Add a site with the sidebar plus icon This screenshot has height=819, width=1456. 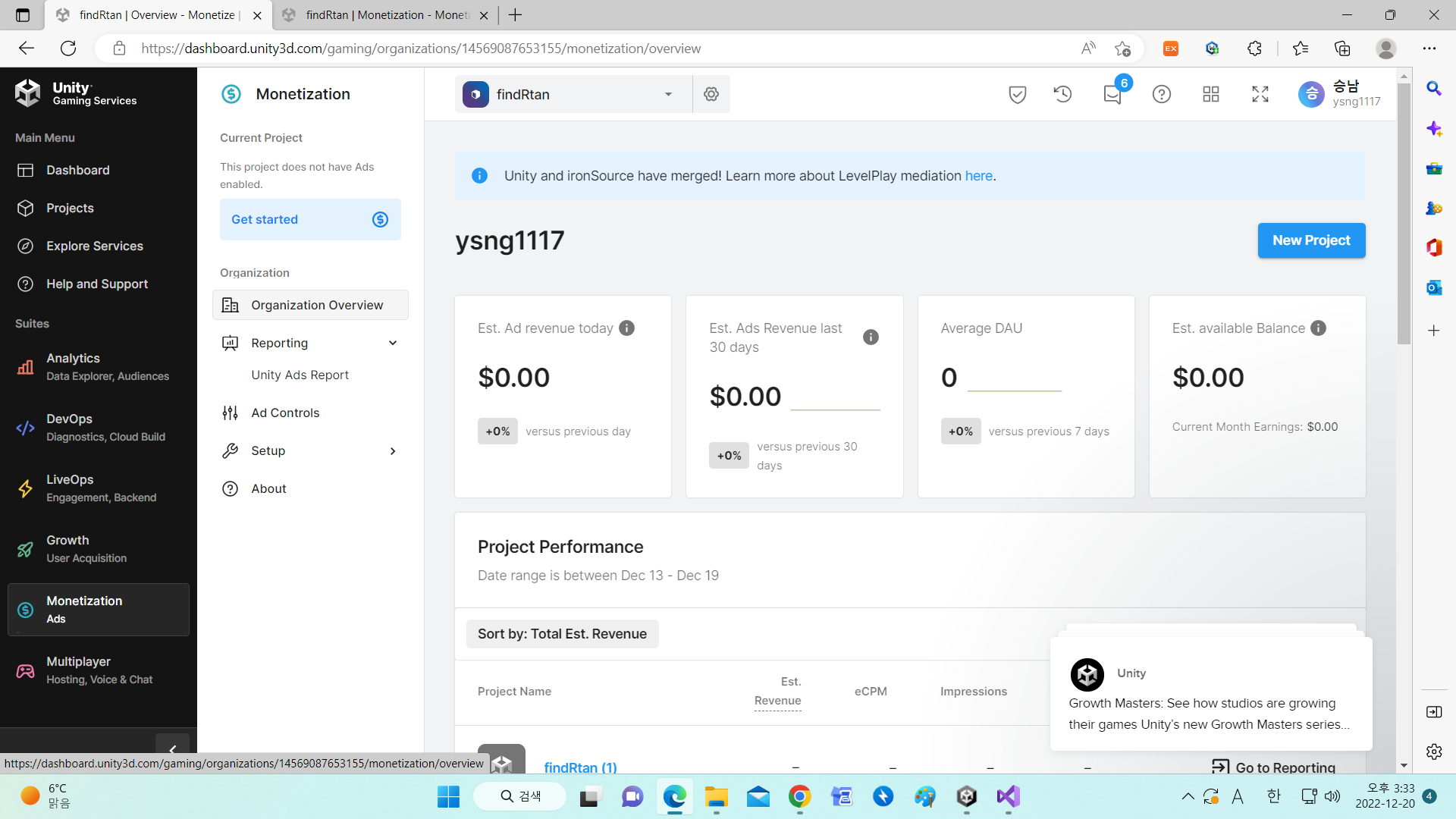(1434, 331)
